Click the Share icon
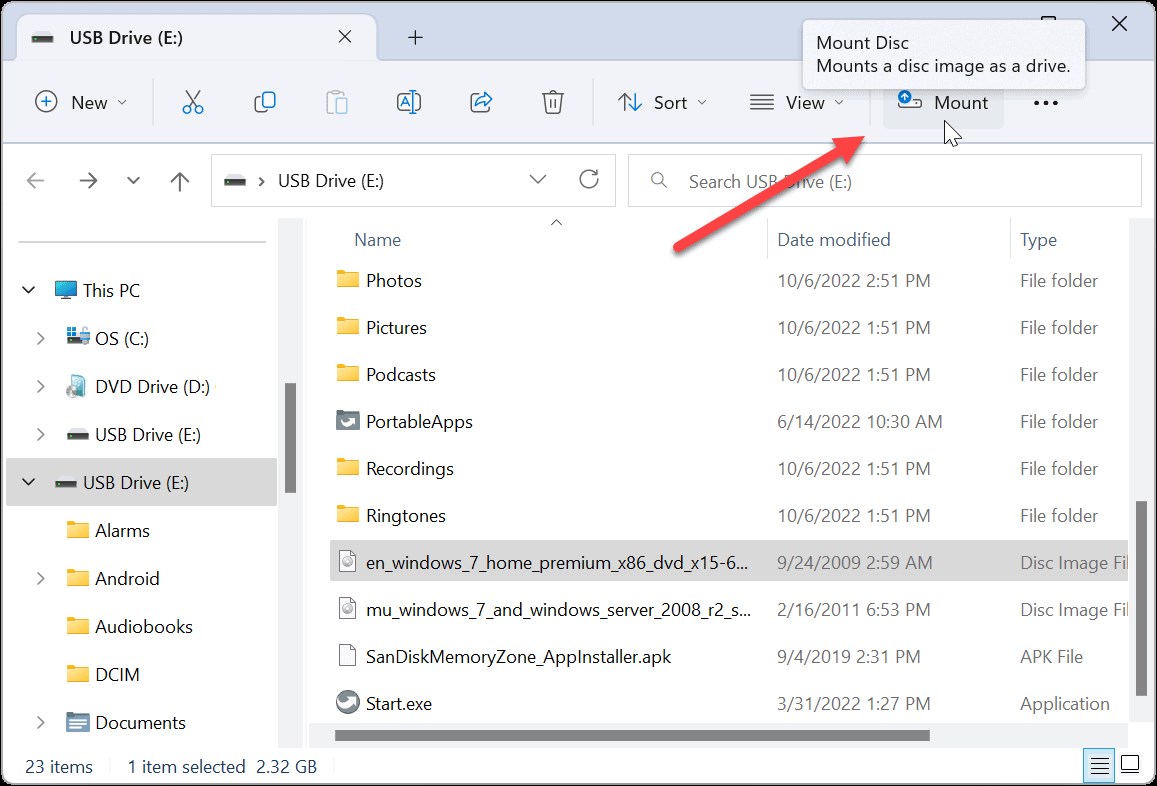 (x=481, y=102)
